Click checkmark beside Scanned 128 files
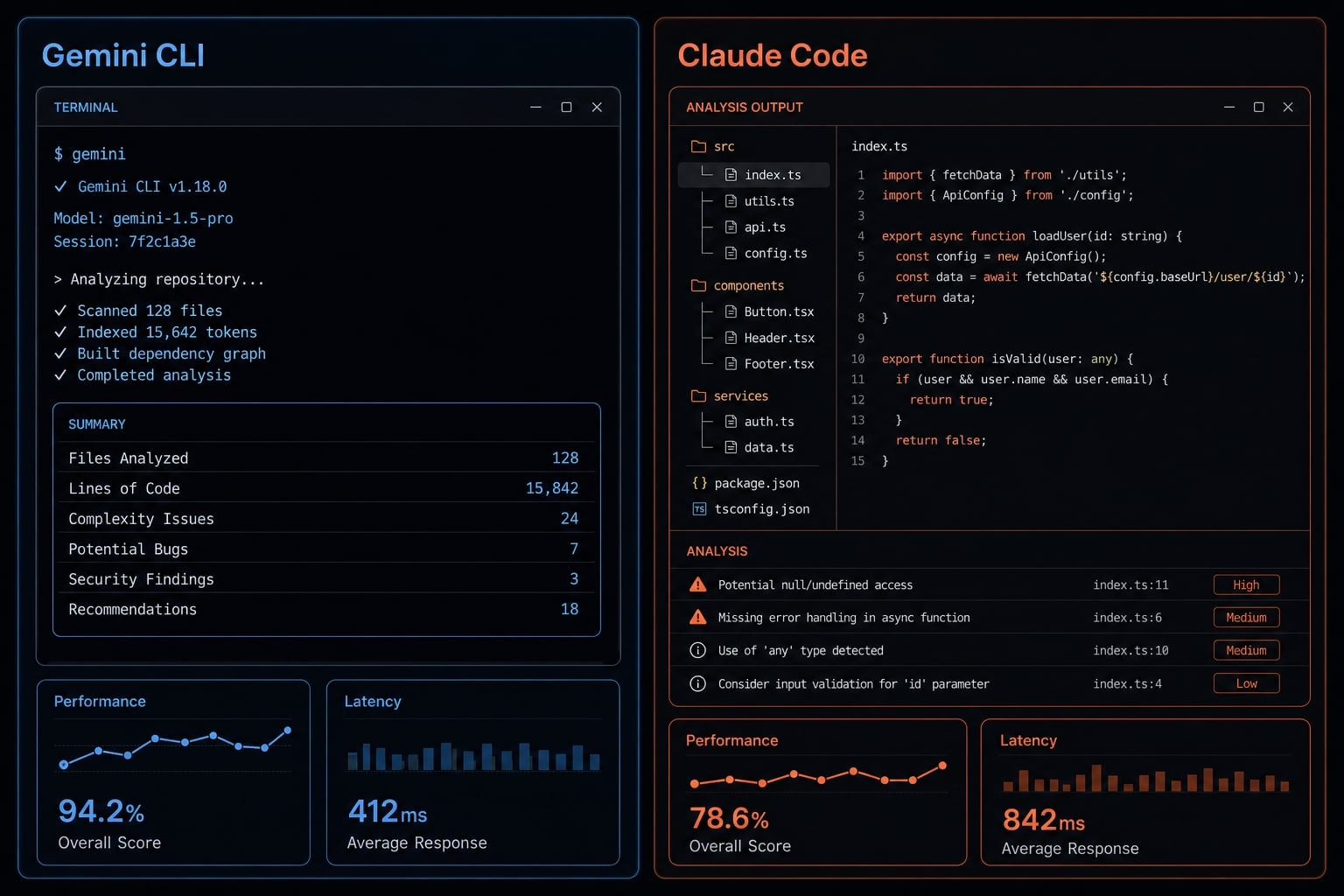The image size is (1344, 896). [x=60, y=311]
